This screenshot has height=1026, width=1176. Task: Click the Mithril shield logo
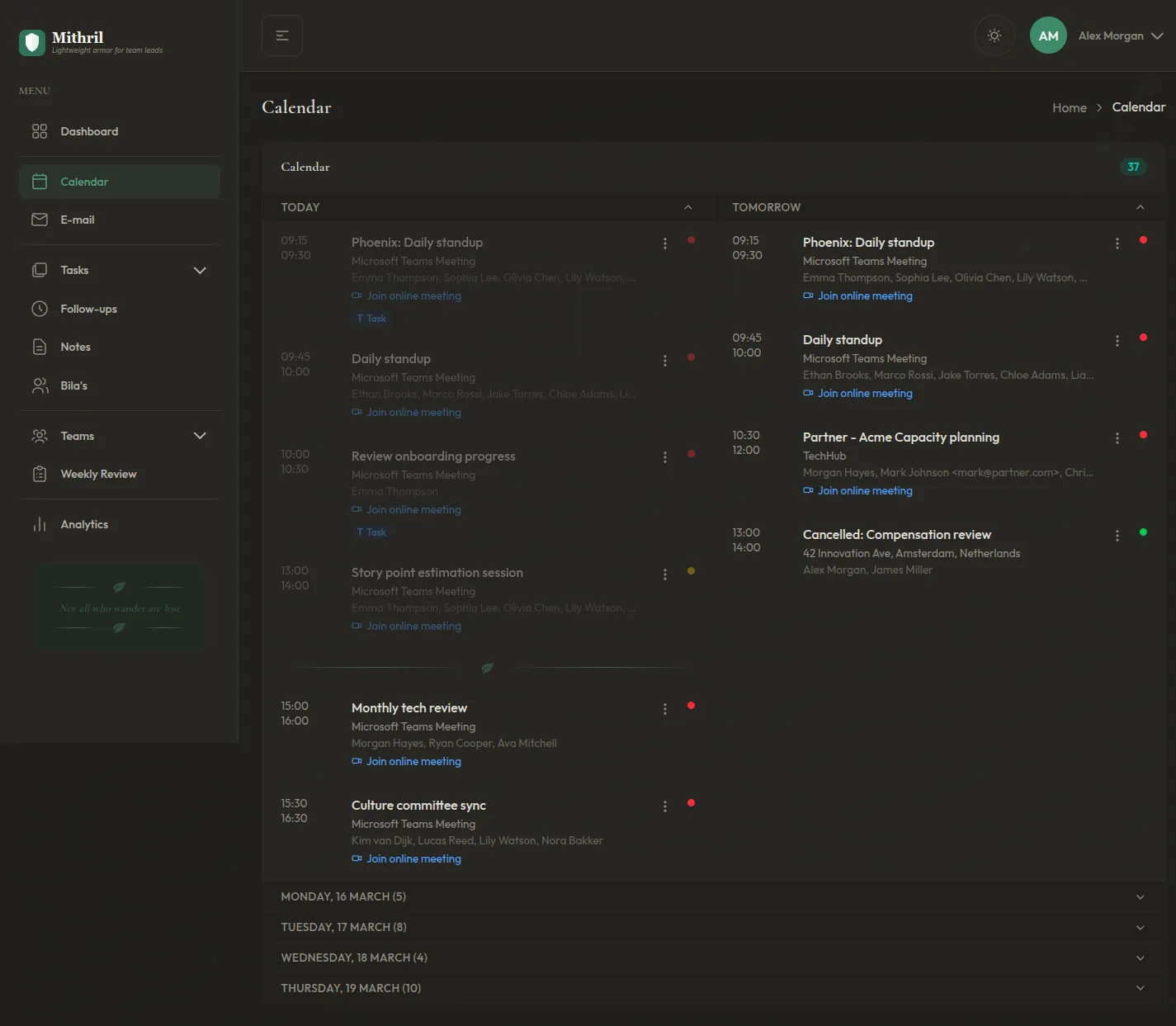(x=32, y=42)
